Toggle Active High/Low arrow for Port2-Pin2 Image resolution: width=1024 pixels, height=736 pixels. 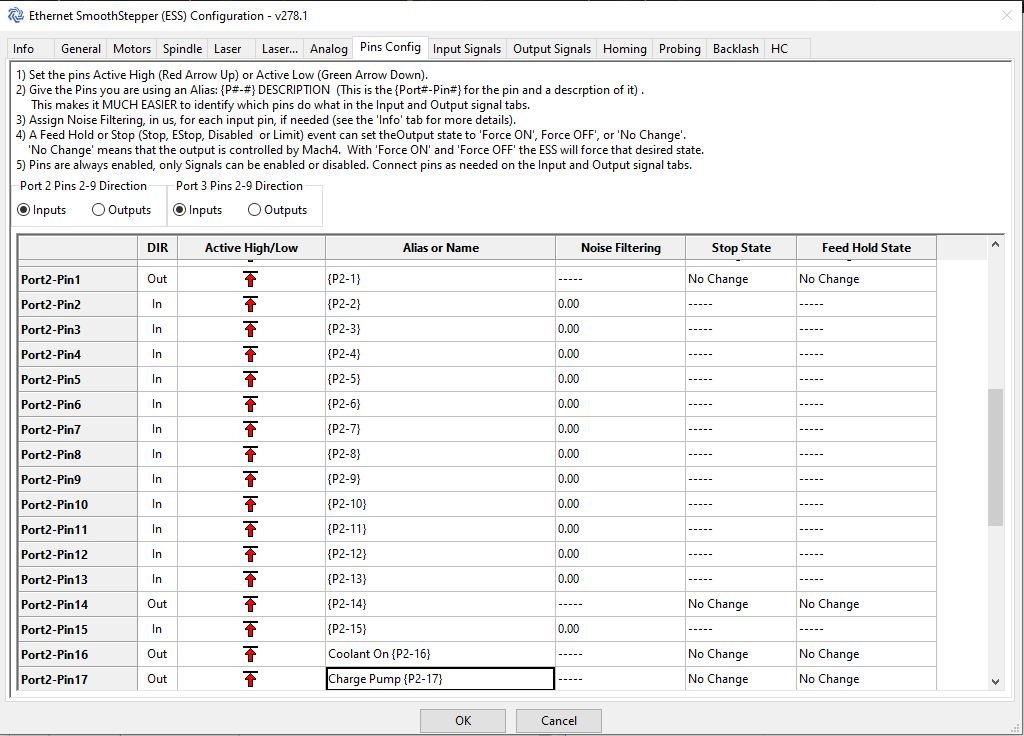click(250, 304)
